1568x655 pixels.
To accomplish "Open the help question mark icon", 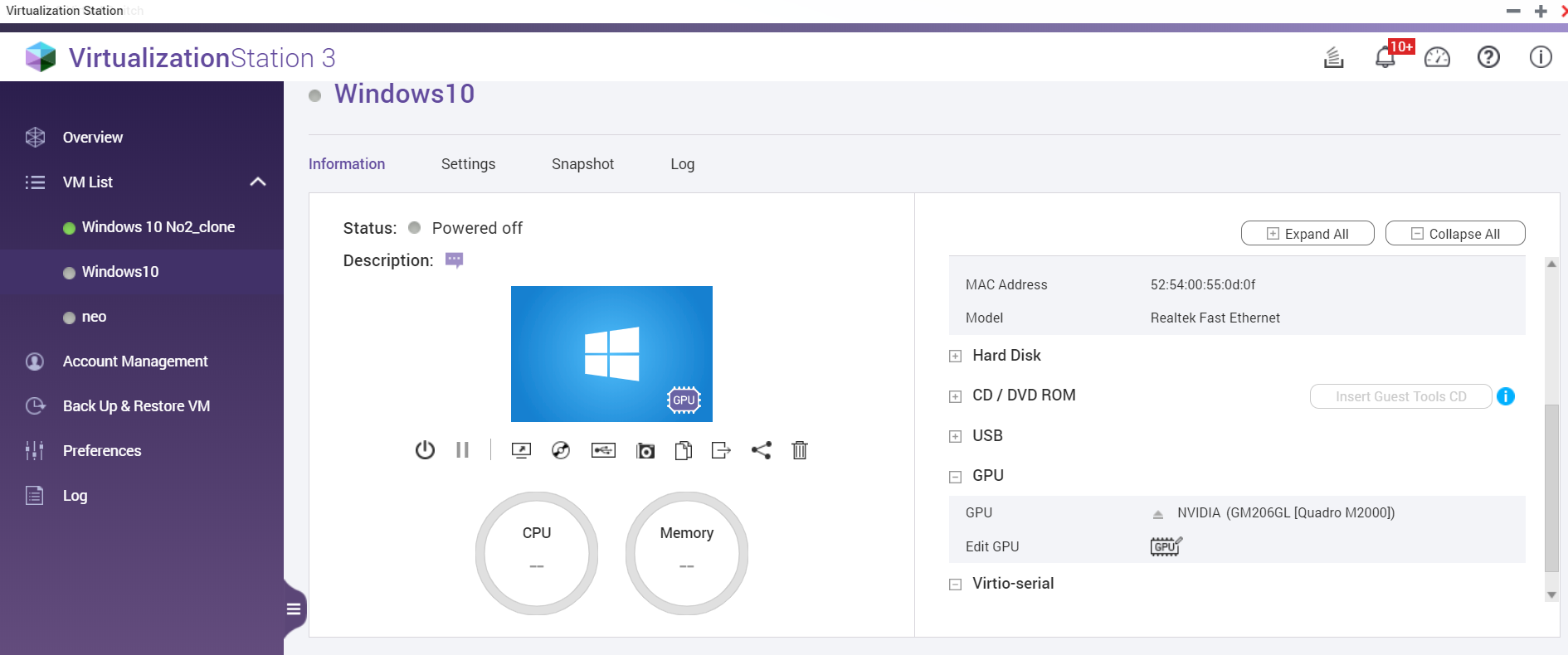I will pos(1488,57).
